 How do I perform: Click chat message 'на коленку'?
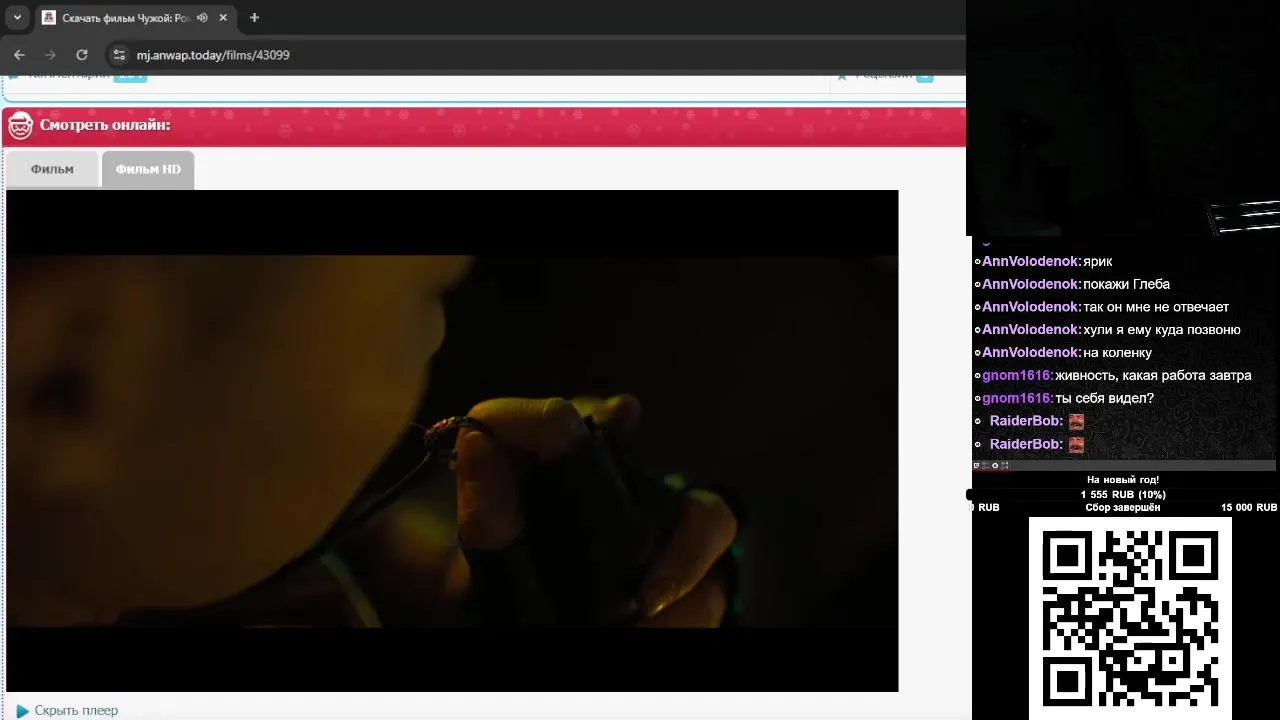[1118, 353]
